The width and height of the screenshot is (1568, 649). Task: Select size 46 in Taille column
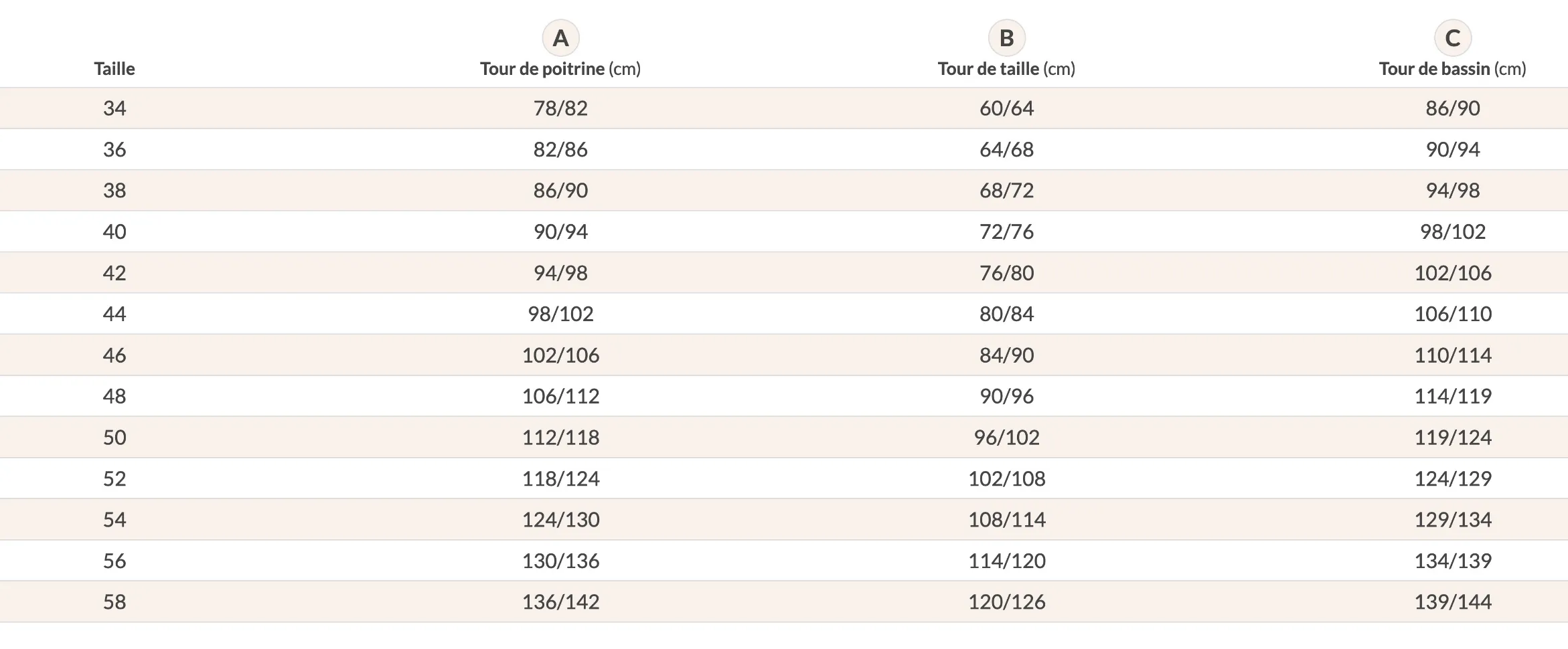pyautogui.click(x=114, y=355)
